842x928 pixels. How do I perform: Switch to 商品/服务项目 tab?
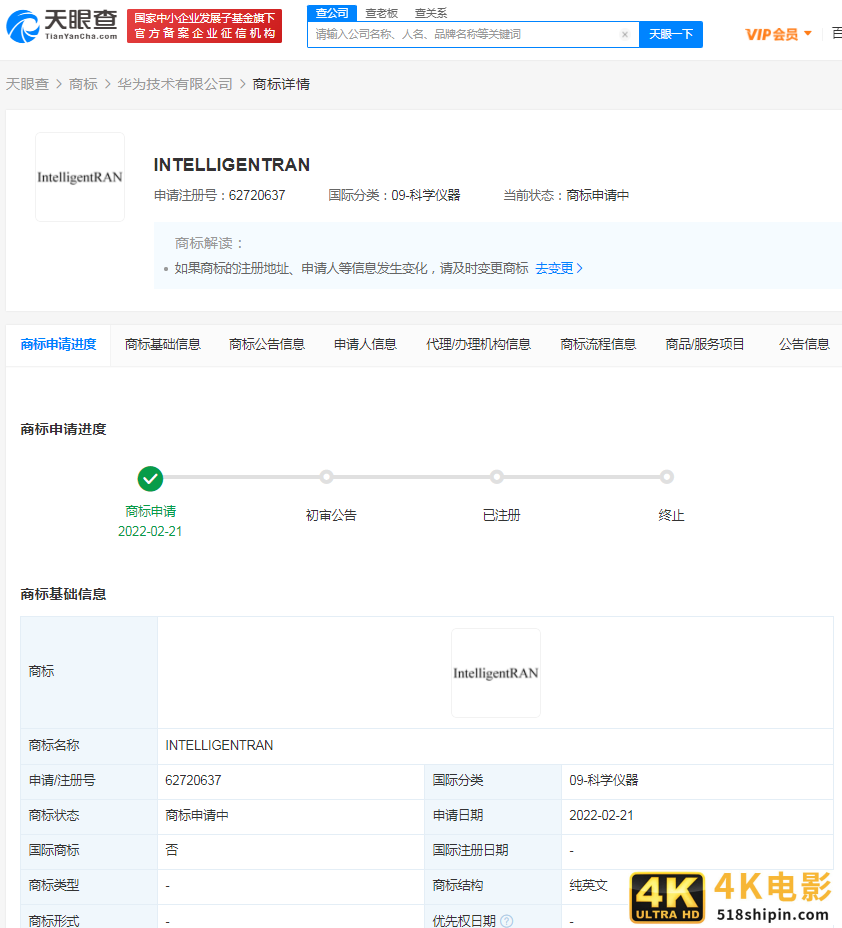[x=705, y=344]
